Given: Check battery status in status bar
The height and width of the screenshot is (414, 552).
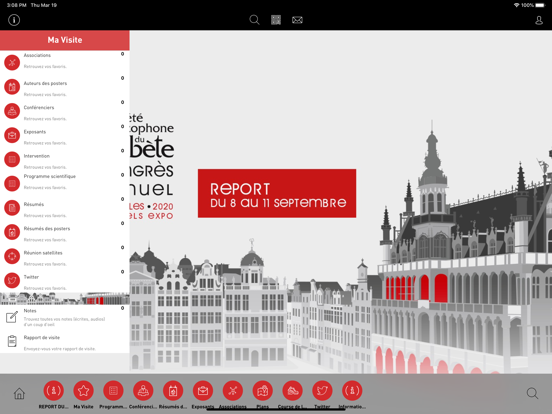Looking at the screenshot, I should click(540, 5).
